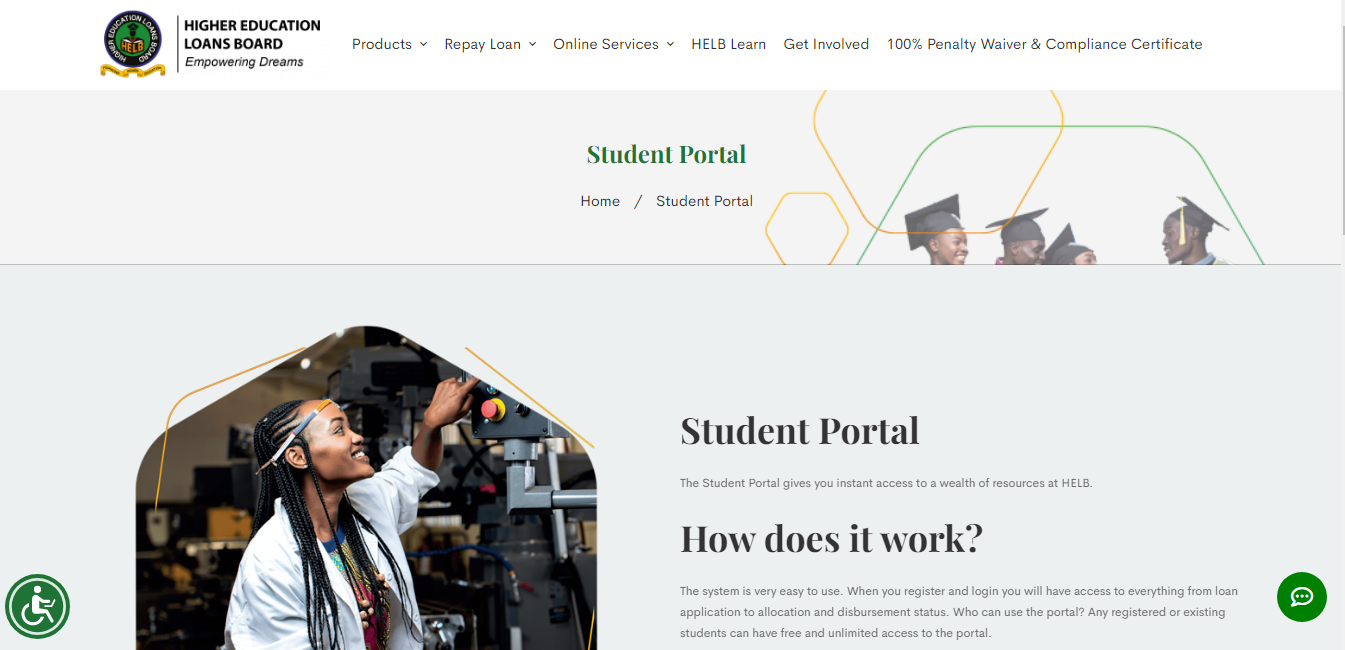Go to HELB Learn page
The height and width of the screenshot is (650, 1345).
[729, 44]
